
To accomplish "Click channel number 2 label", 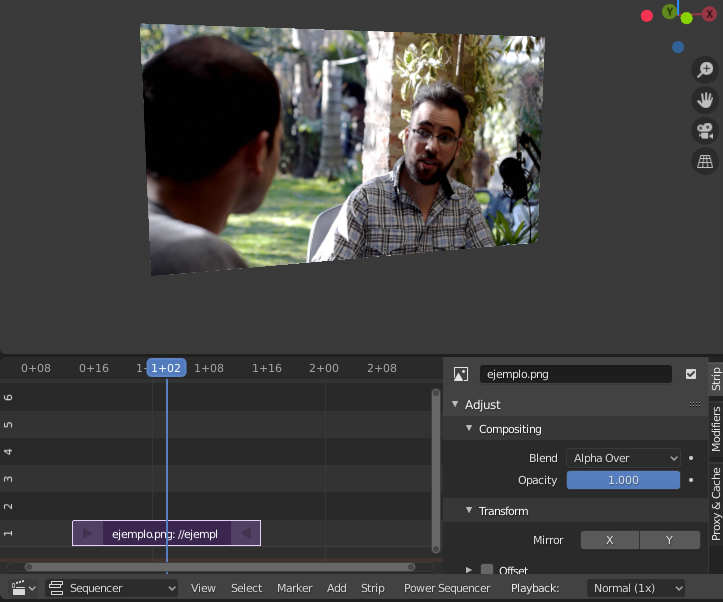I will (x=8, y=506).
